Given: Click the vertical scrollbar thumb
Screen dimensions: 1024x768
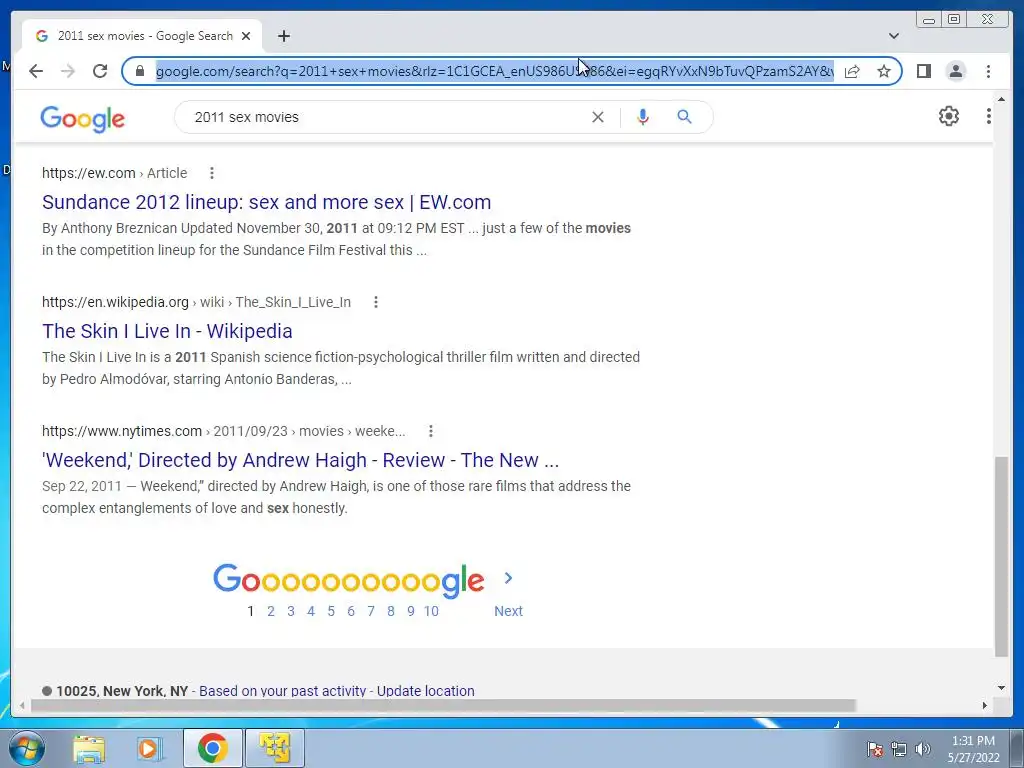Looking at the screenshot, I should pos(1001,556).
